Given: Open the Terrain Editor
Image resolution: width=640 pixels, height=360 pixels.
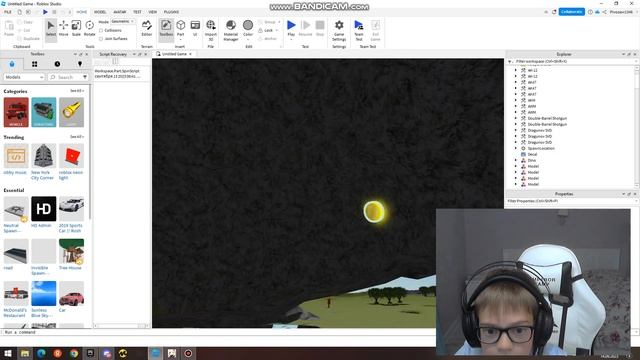Looking at the screenshot, I should [147, 29].
